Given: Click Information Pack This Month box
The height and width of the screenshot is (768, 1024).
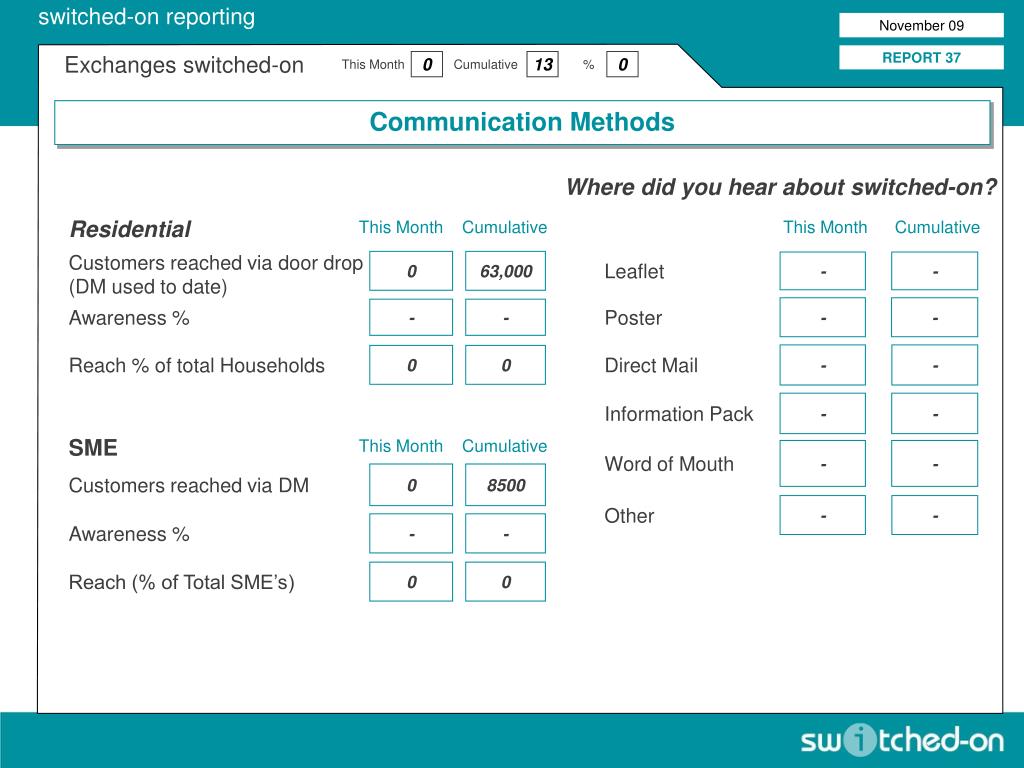Looking at the screenshot, I should 823,413.
